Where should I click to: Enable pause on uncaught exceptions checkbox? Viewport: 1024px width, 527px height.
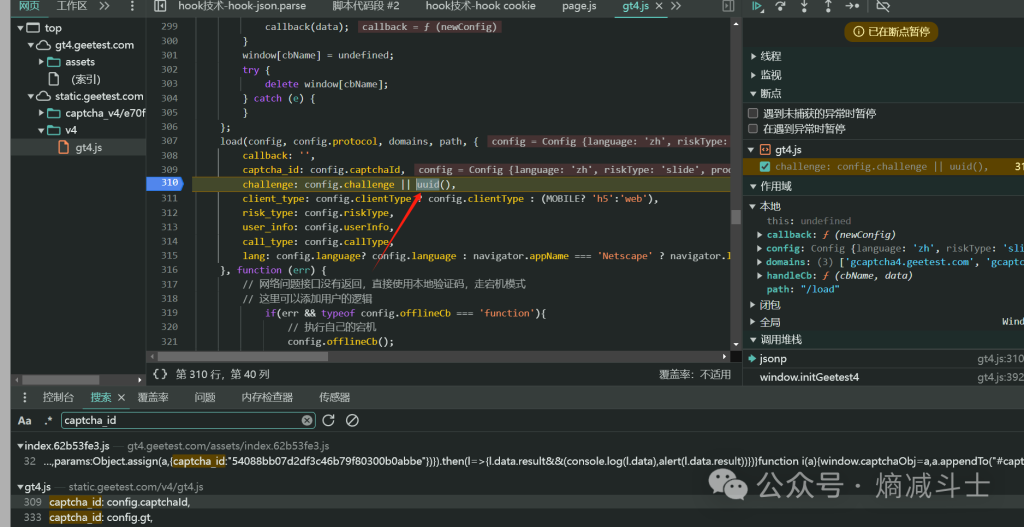(754, 113)
